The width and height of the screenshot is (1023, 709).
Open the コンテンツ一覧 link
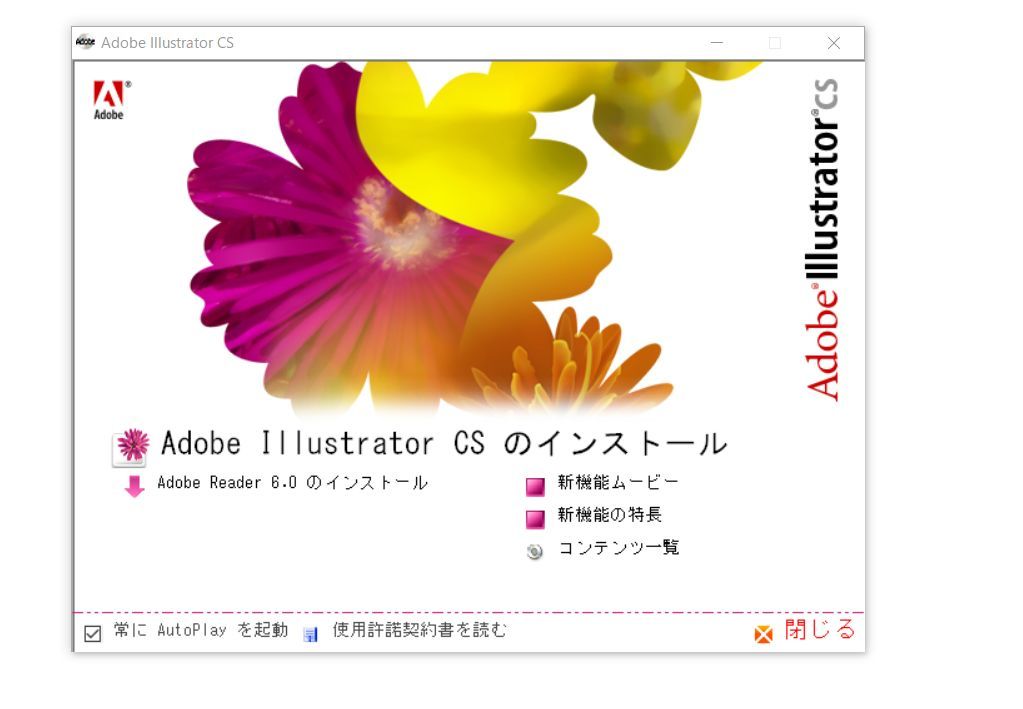(x=618, y=547)
